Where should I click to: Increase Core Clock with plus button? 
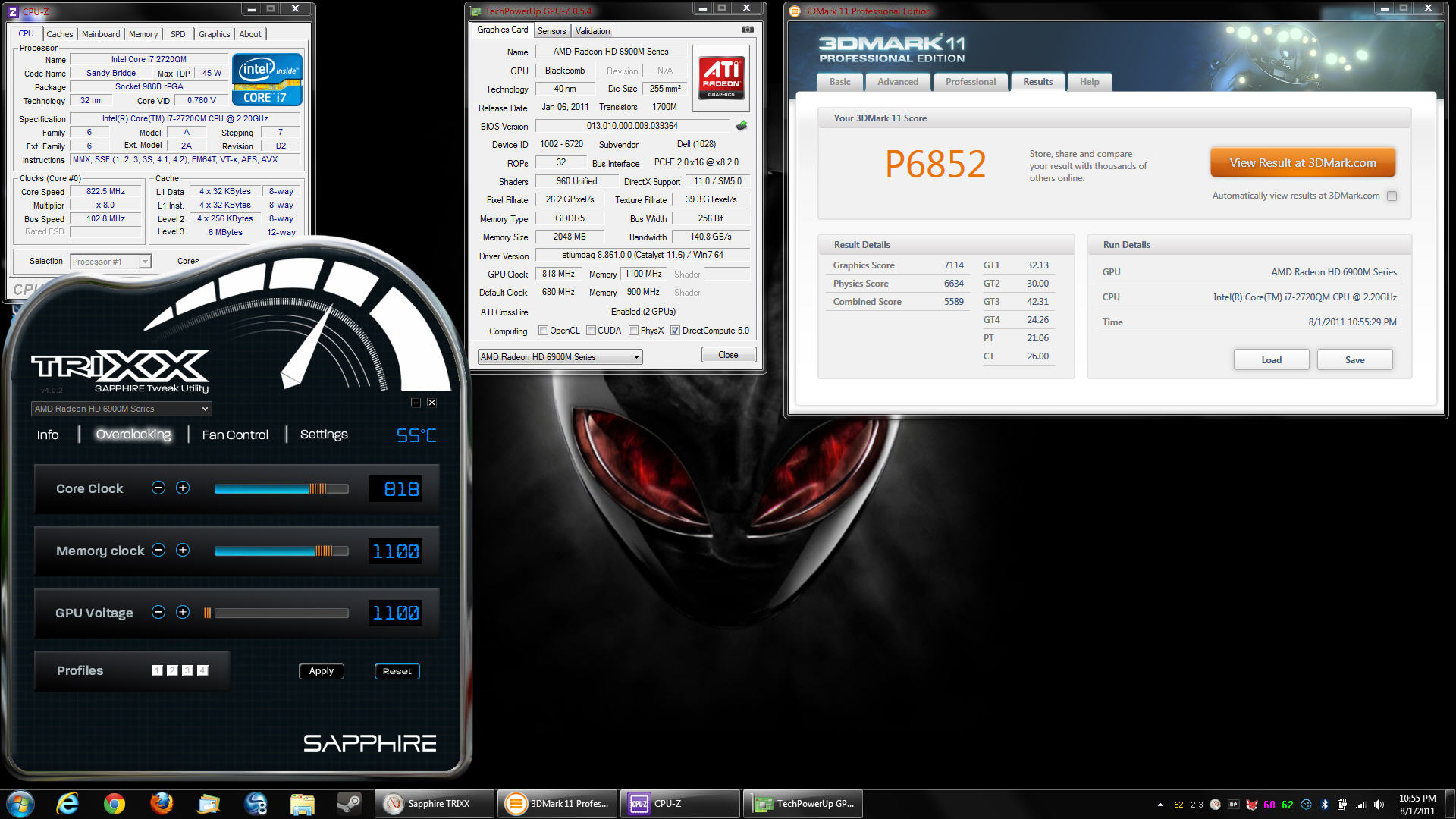183,488
